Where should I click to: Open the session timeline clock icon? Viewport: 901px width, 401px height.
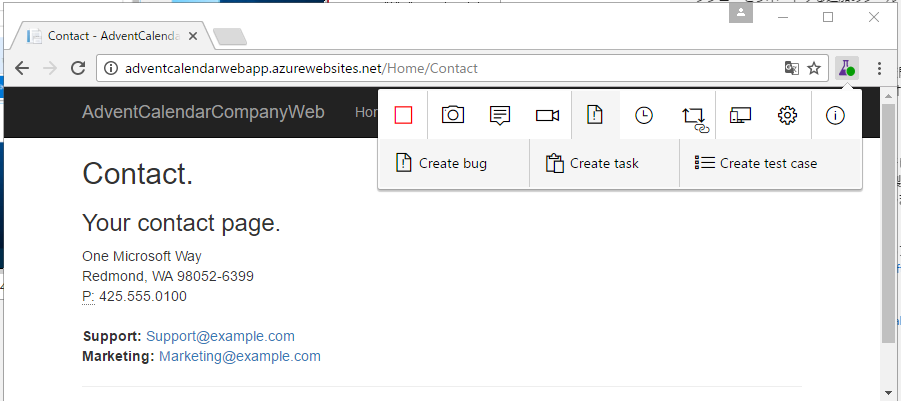click(644, 115)
